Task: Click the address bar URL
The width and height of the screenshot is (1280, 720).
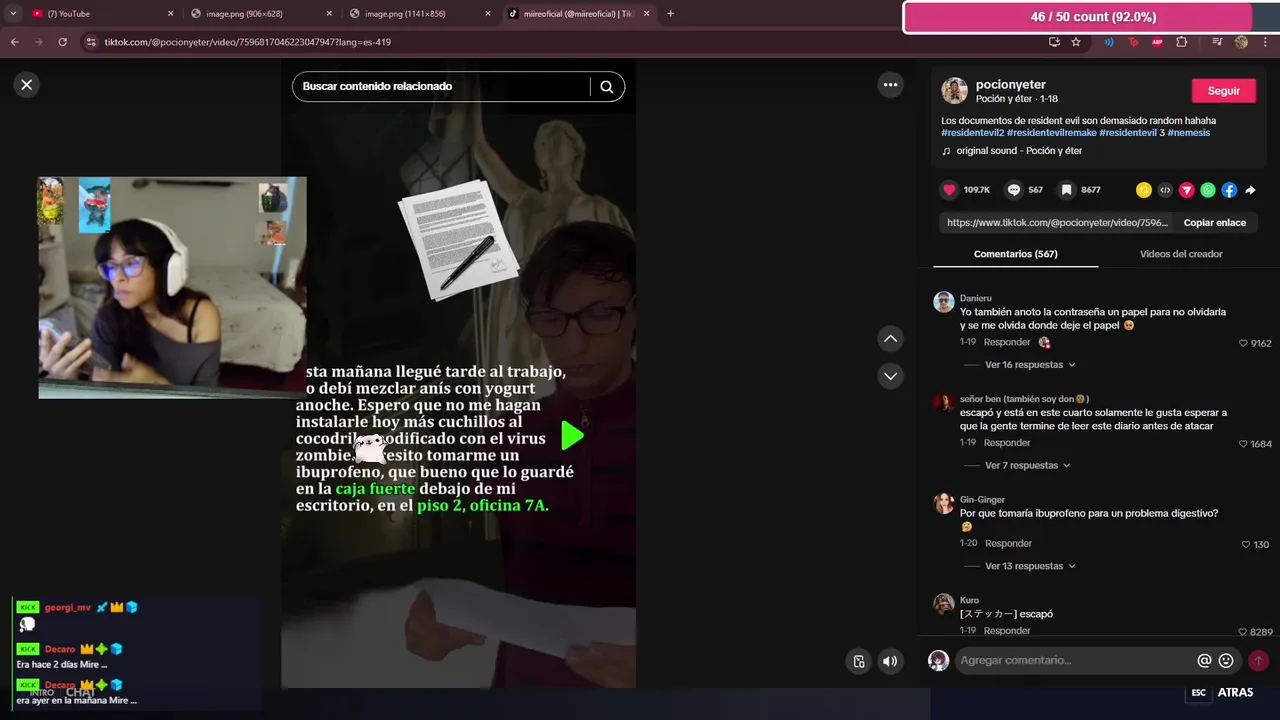Action: pos(247,42)
